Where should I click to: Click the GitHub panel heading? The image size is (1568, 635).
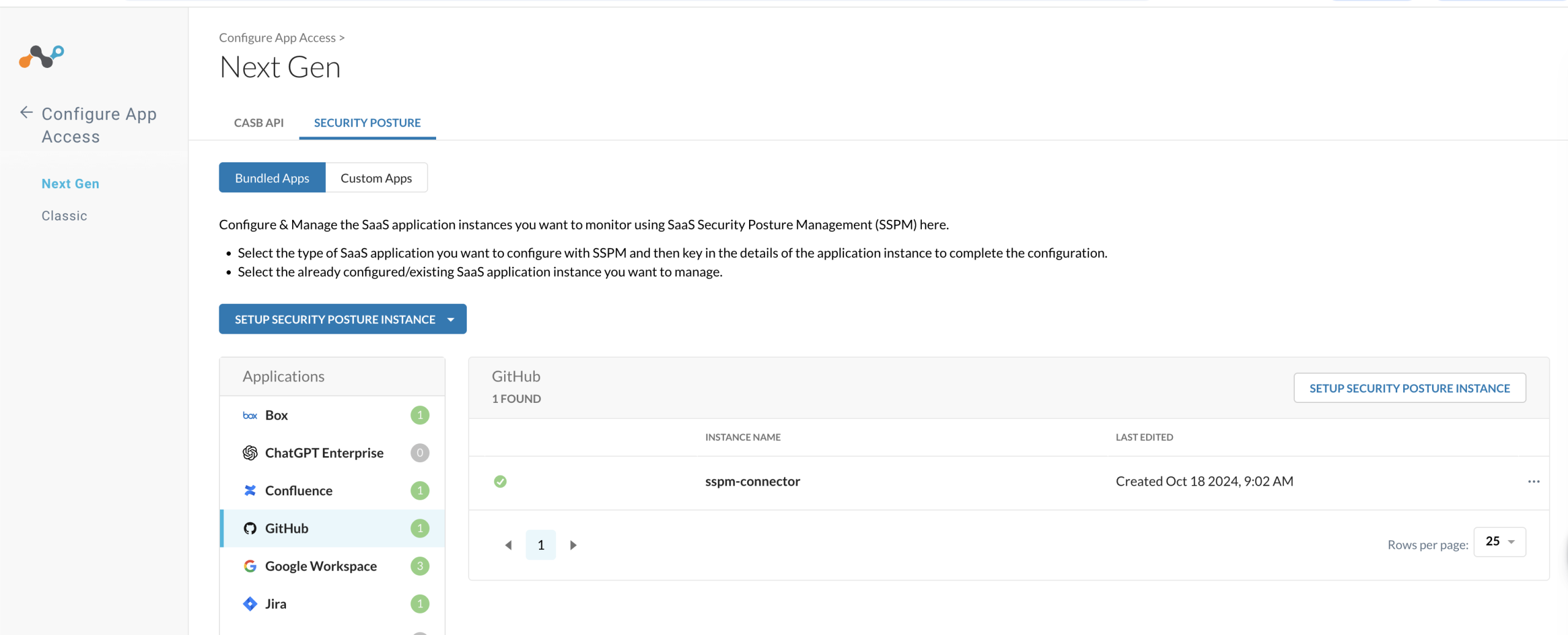[x=516, y=377]
